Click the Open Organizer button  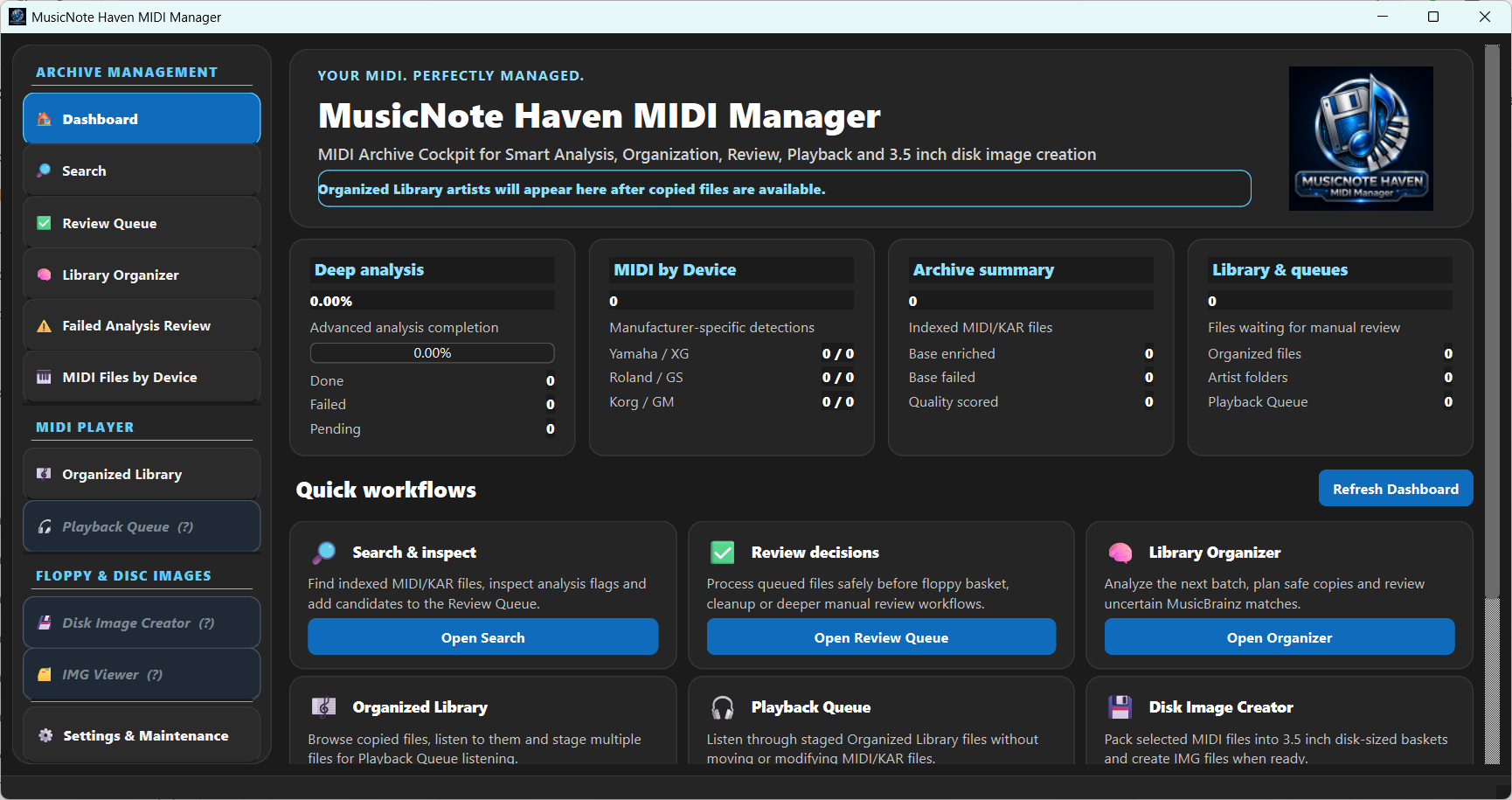coord(1280,637)
